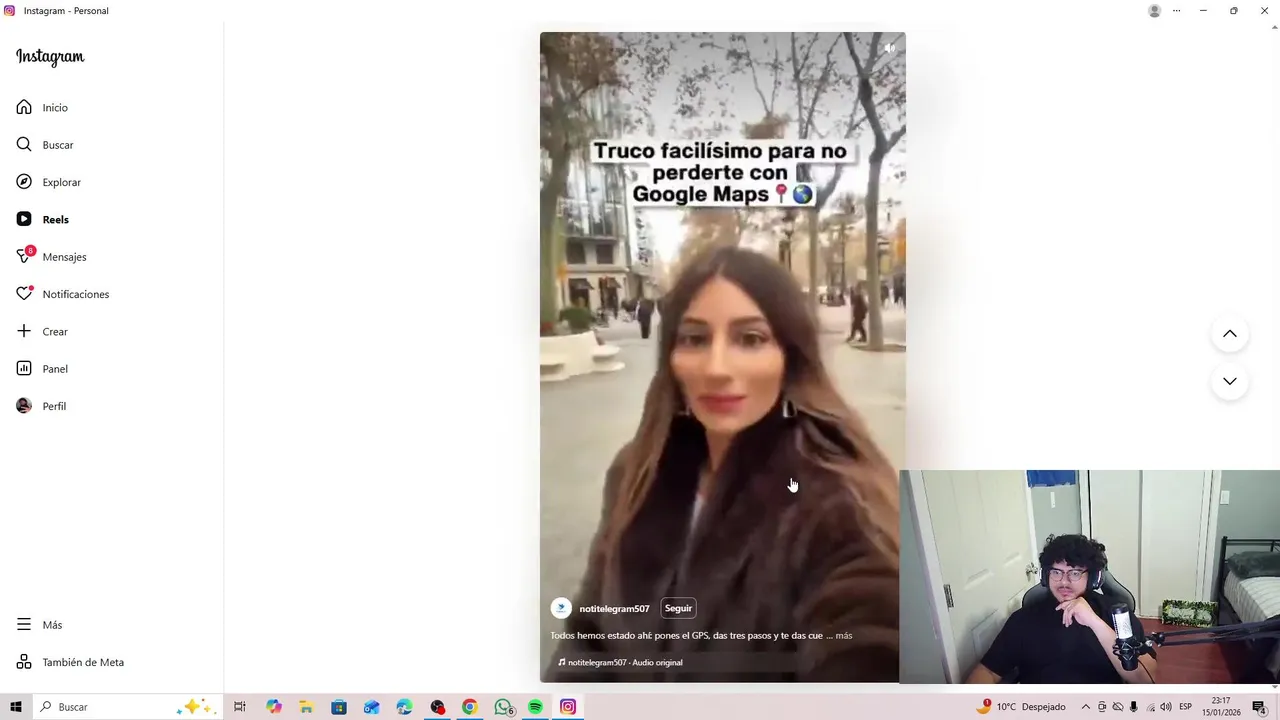Image resolution: width=1280 pixels, height=720 pixels.
Task: Expand caption with 'más' link
Action: pos(844,635)
